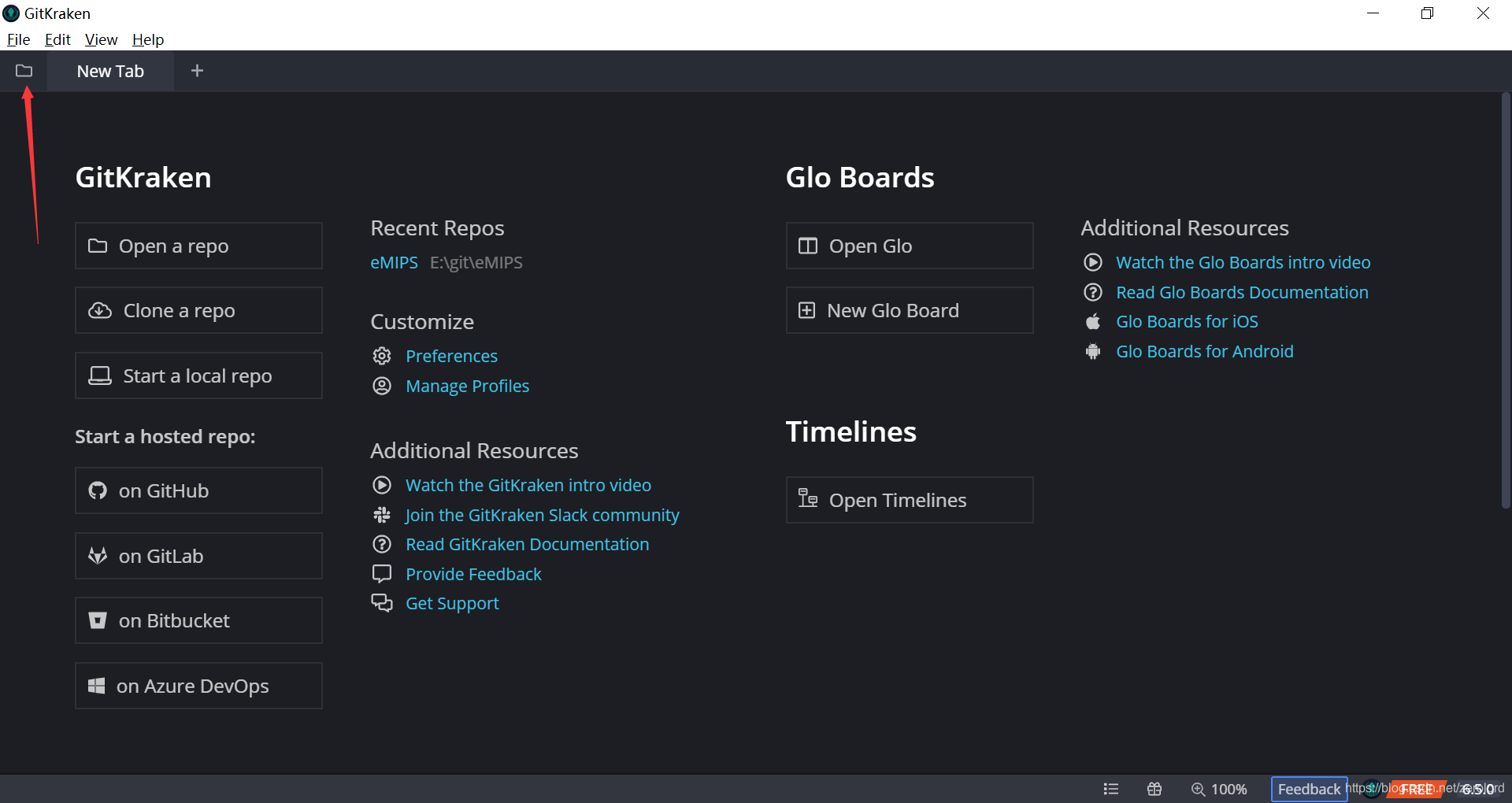1512x803 pixels.
Task: Click Start a local repo button
Action: point(198,376)
